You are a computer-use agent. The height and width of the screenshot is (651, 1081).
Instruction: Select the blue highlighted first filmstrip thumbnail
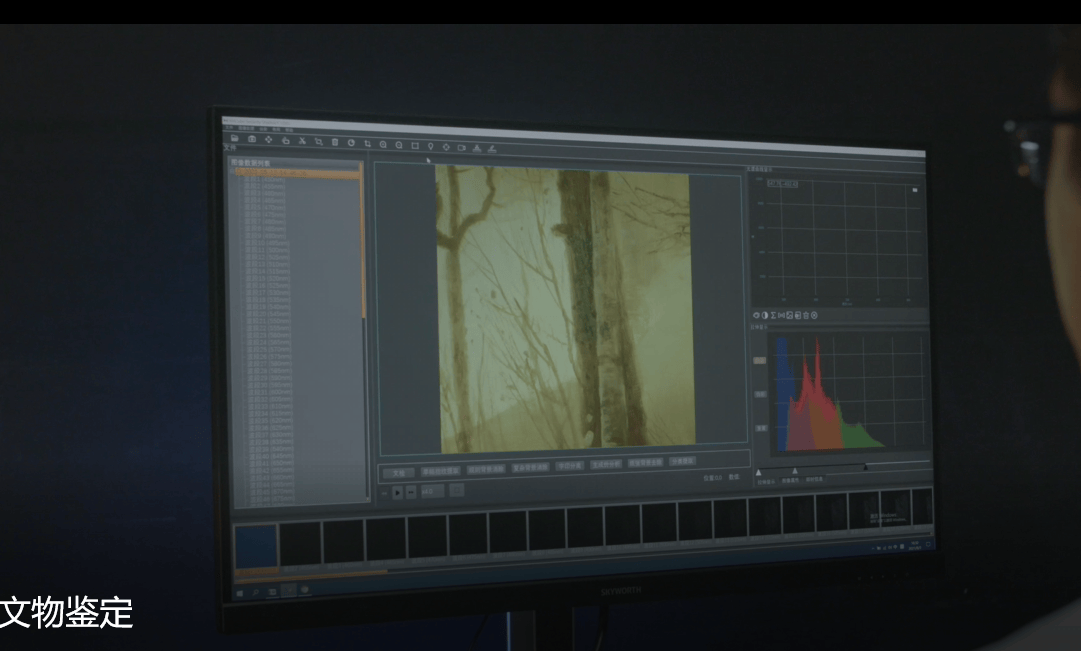pyautogui.click(x=256, y=546)
